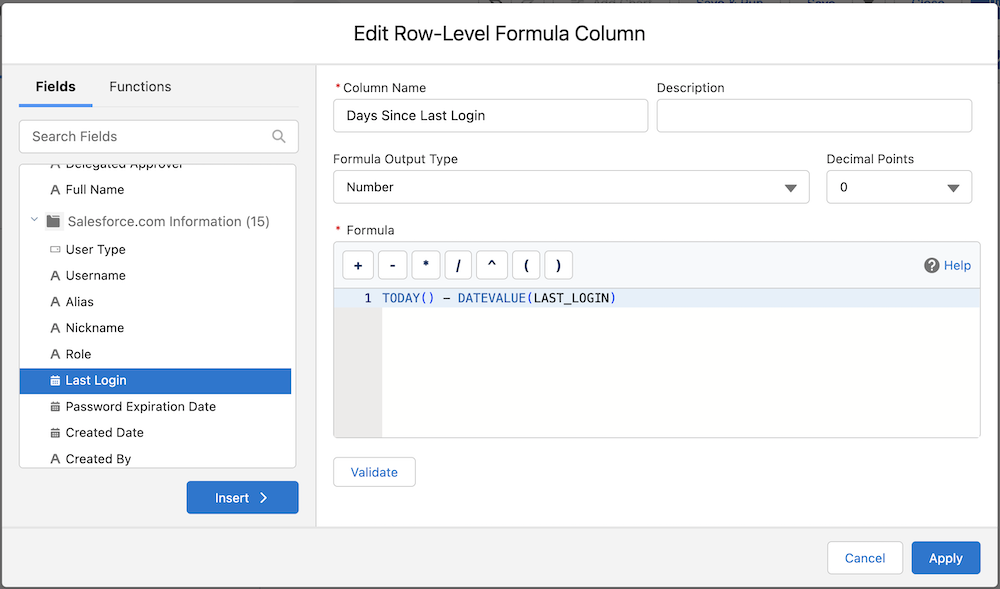Switch to the Fields tab
The width and height of the screenshot is (1000, 589).
(x=55, y=87)
